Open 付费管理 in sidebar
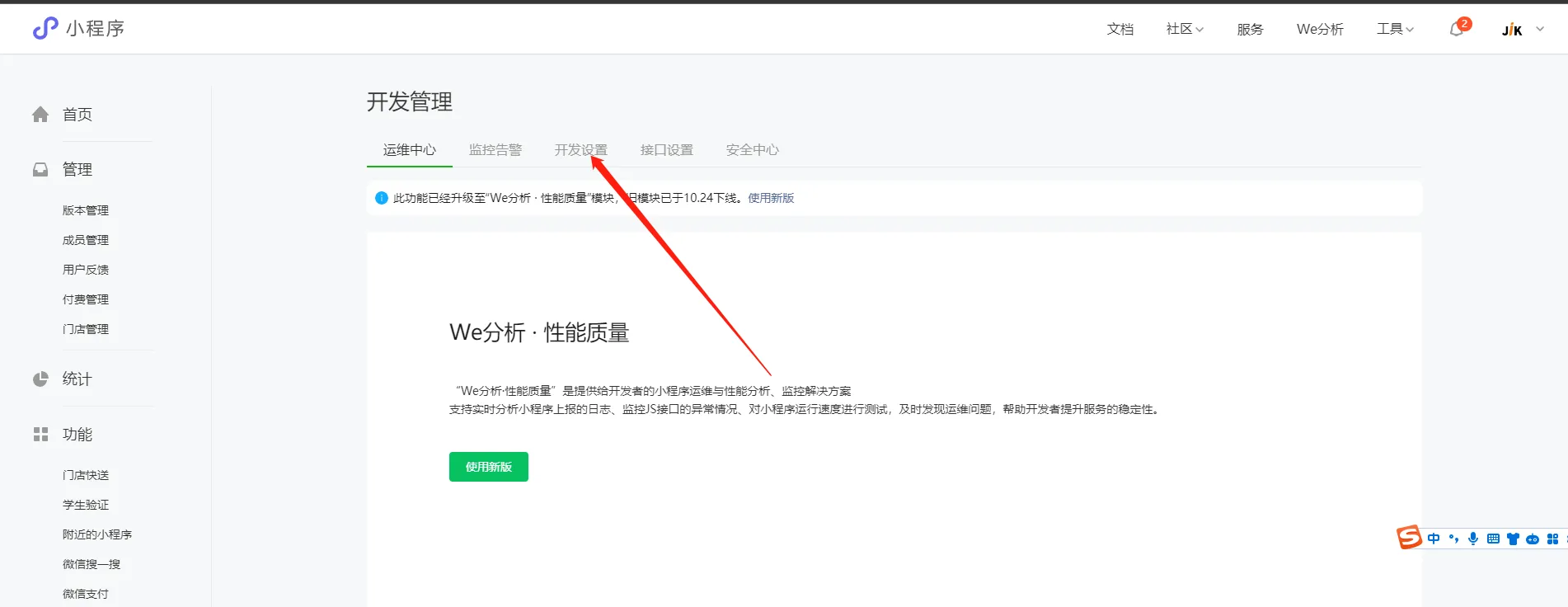This screenshot has height=607, width=1568. pyautogui.click(x=86, y=299)
